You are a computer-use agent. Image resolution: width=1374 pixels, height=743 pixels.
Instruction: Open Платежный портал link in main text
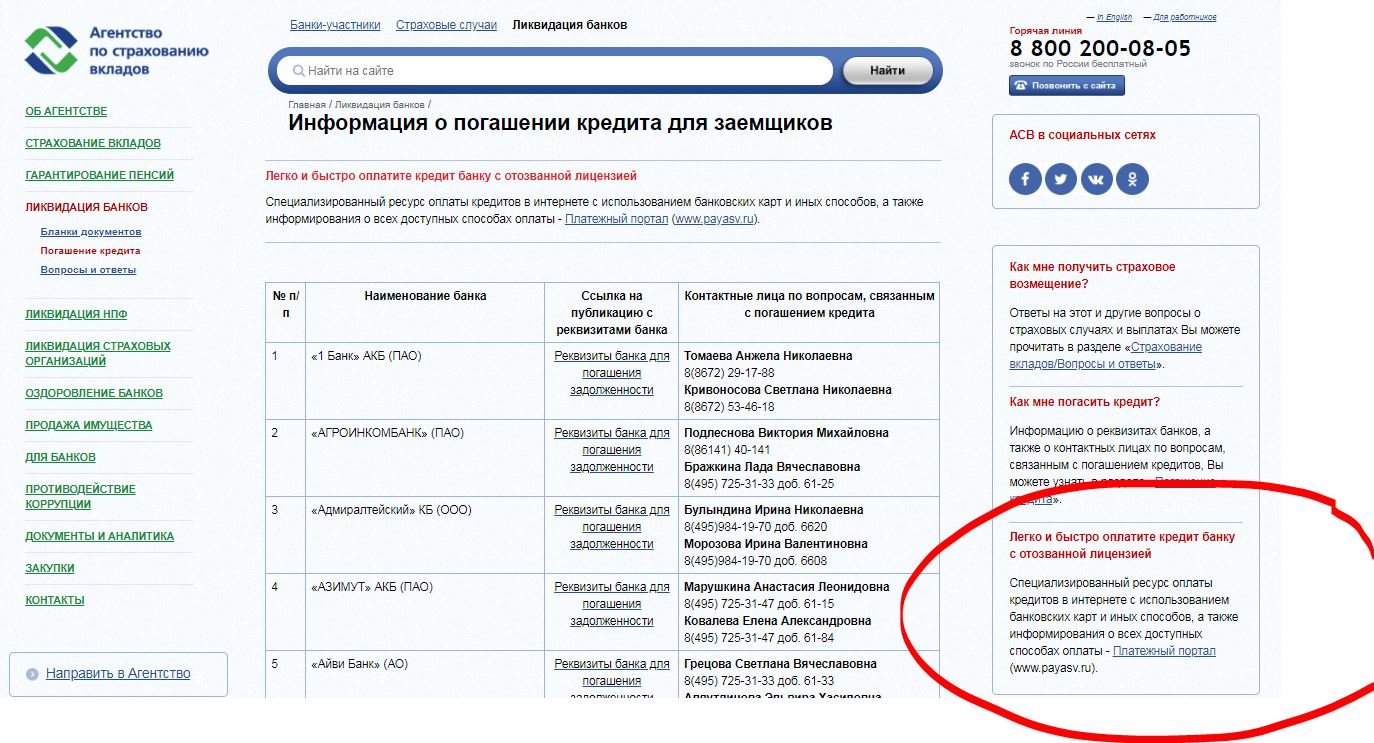click(x=616, y=219)
